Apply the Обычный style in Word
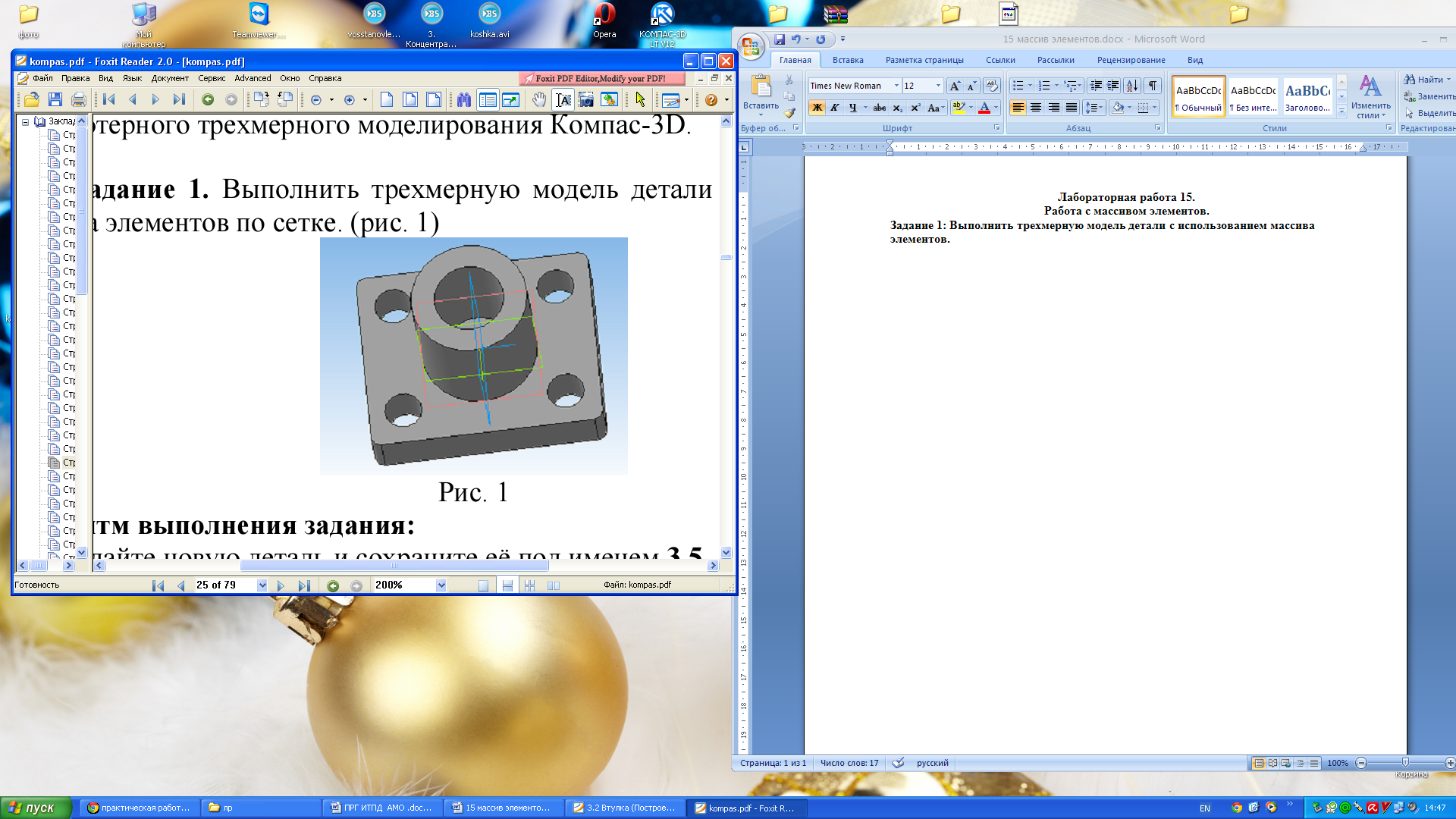Screen dimensions: 1456x819 coord(1198,97)
